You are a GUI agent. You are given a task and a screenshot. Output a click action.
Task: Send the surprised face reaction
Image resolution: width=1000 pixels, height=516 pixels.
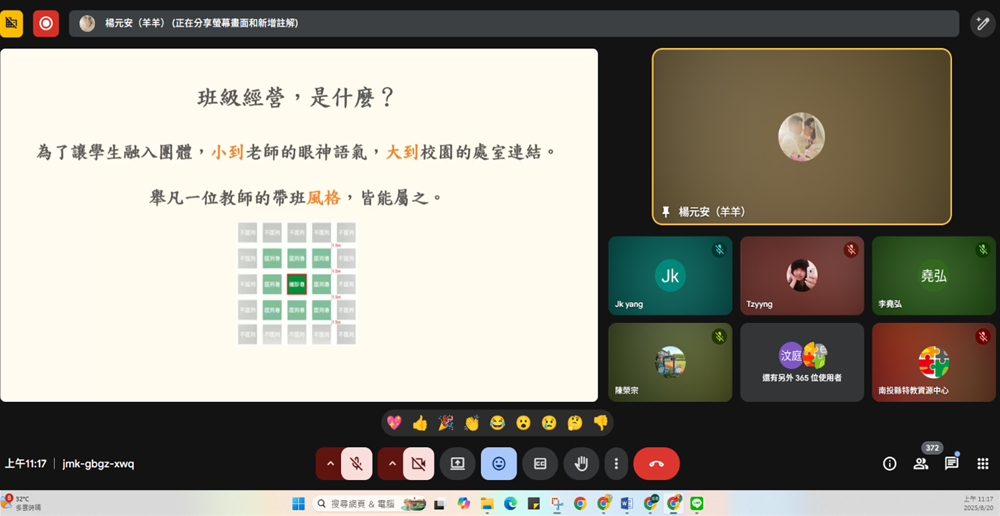pyautogui.click(x=524, y=423)
